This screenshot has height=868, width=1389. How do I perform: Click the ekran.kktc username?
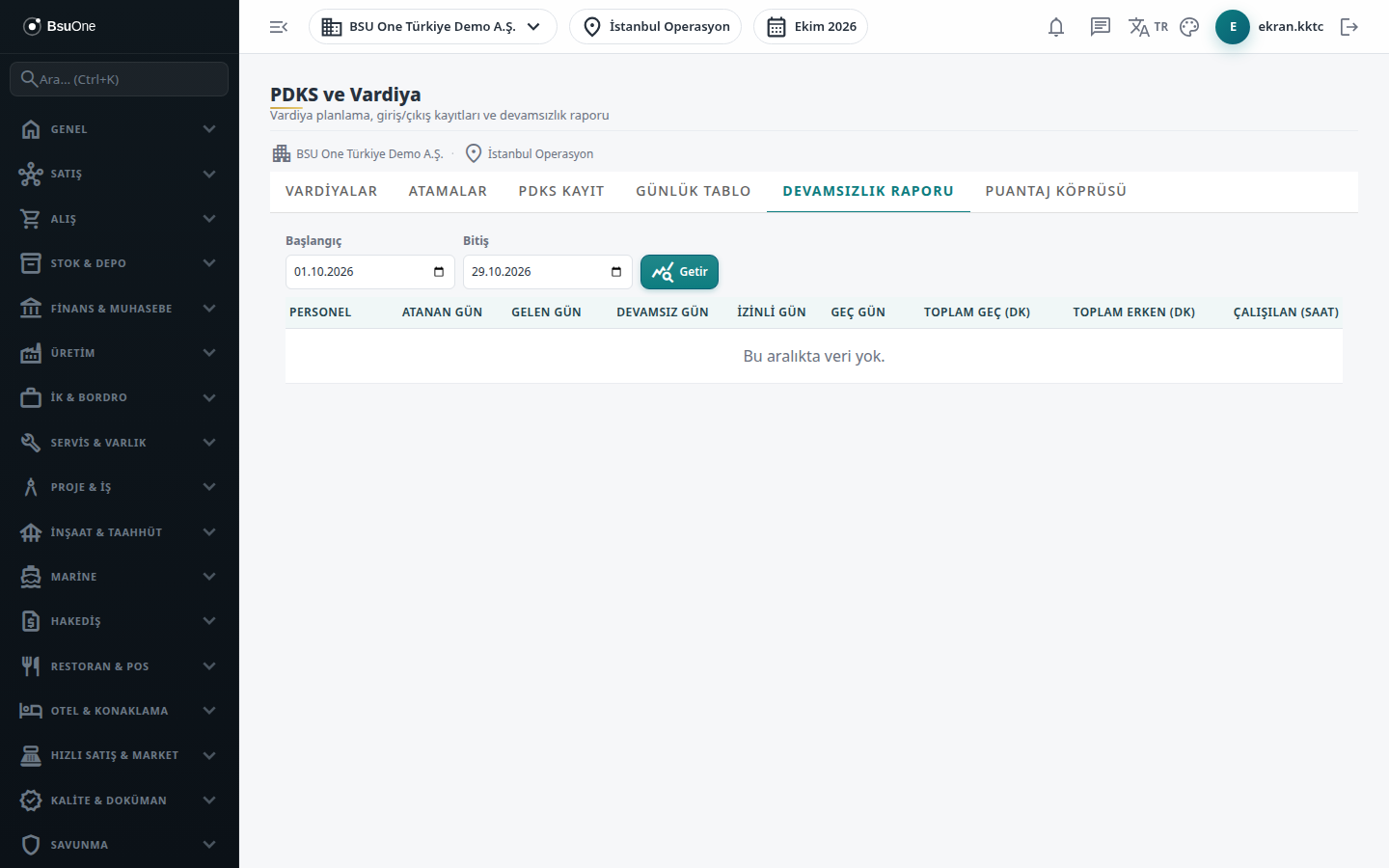coord(1291,27)
